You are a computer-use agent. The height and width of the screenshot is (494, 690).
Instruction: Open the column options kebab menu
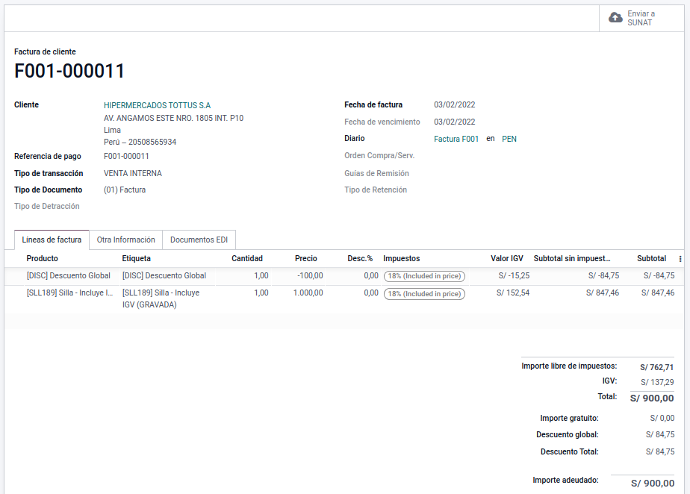[x=680, y=258]
